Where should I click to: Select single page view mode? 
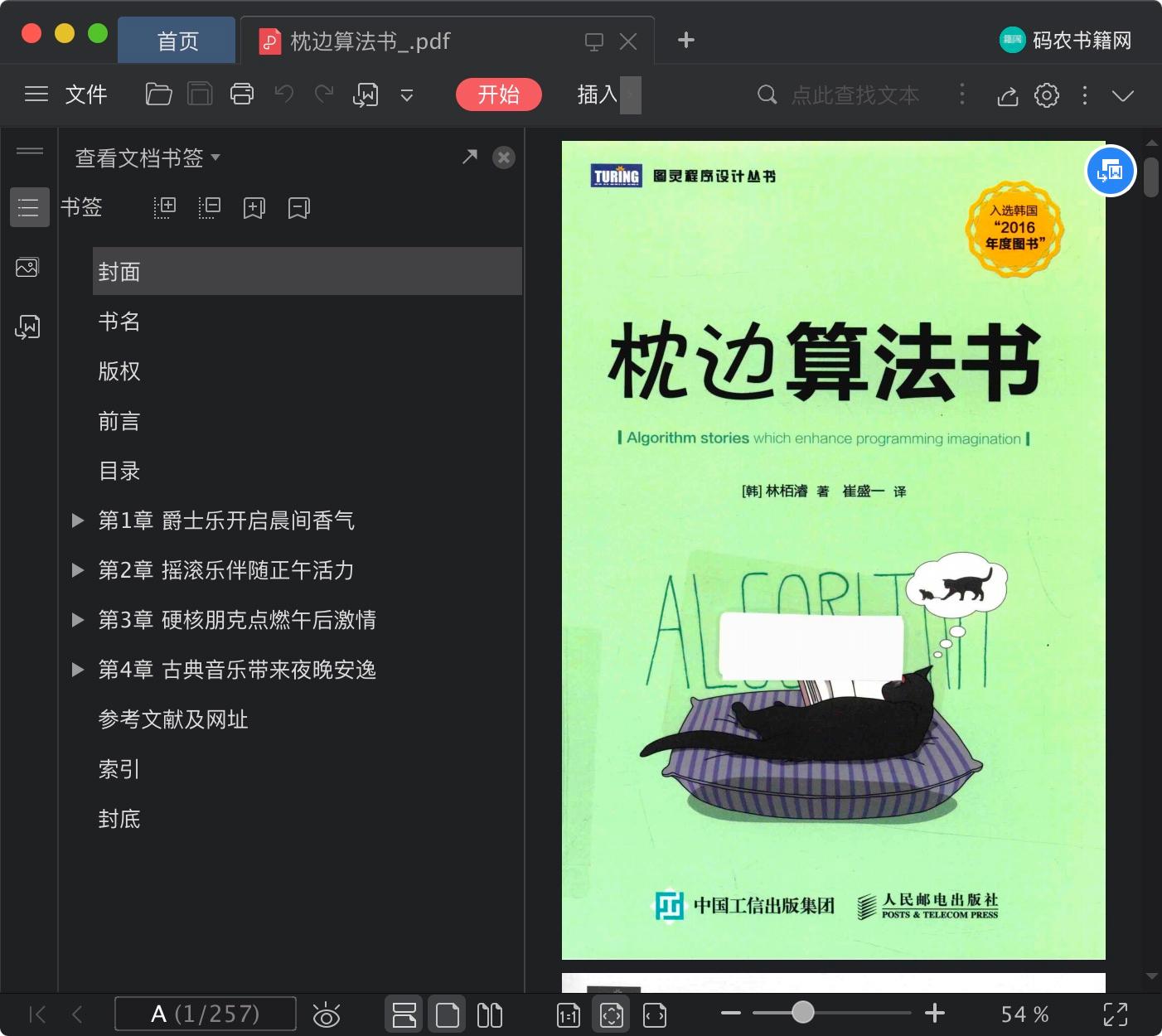point(448,1014)
